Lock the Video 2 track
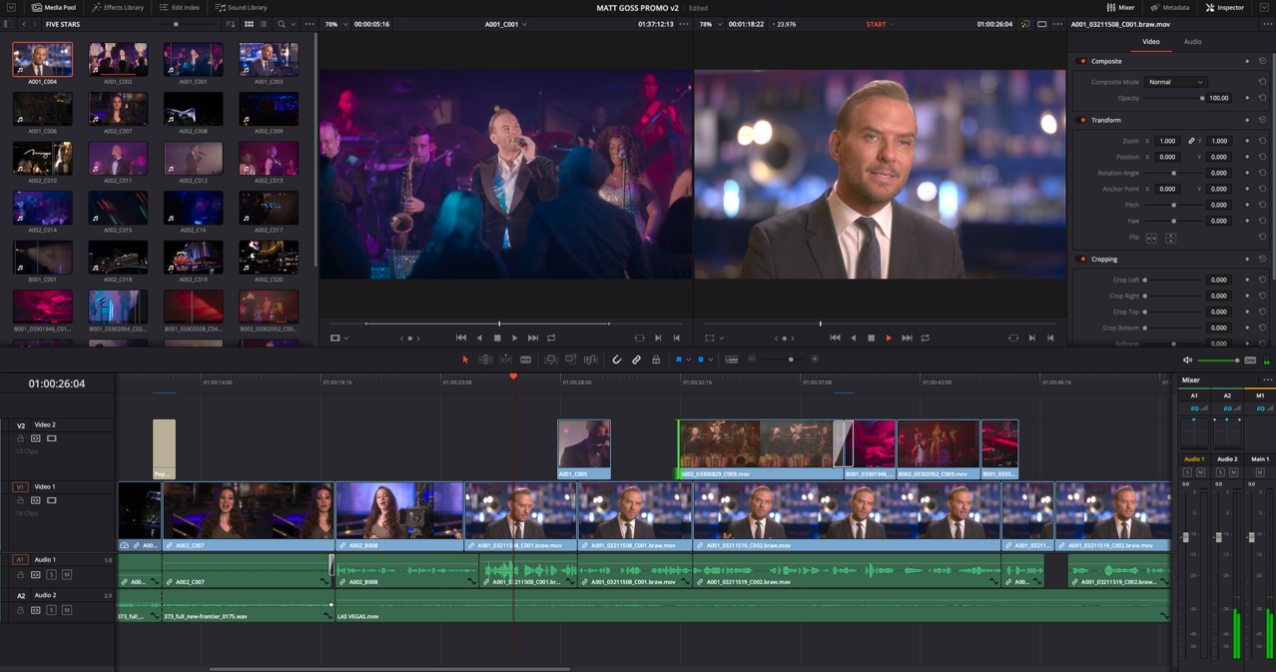Screen dimensions: 1276x672 coord(20,439)
